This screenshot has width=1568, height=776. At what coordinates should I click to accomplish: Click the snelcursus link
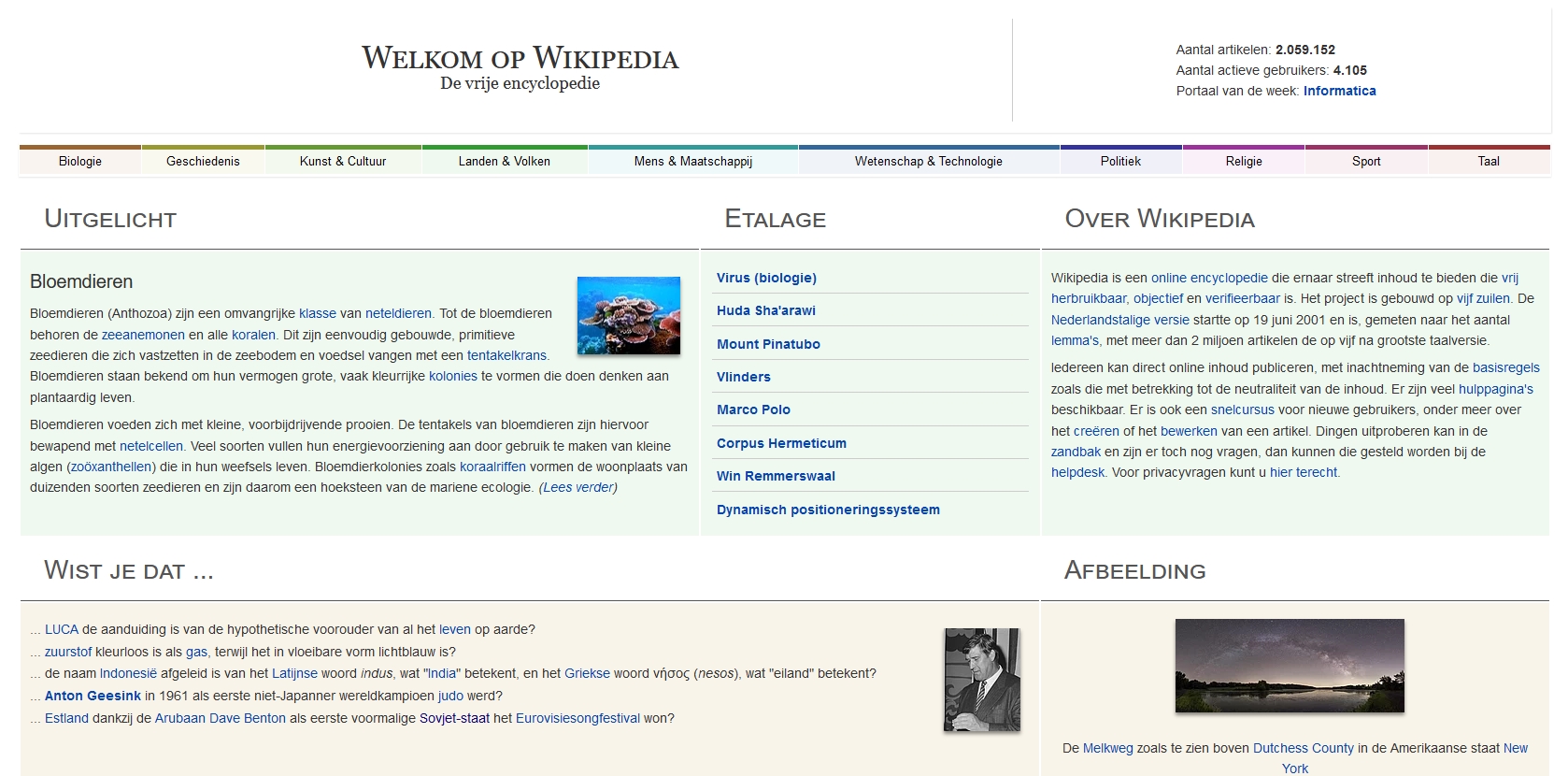pos(1243,410)
